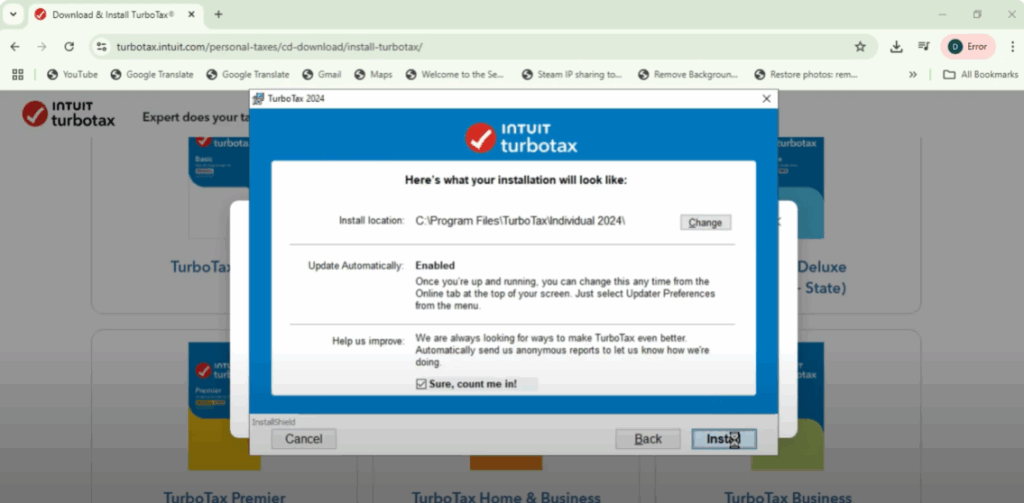Image resolution: width=1024 pixels, height=503 pixels.
Task: Open Chrome tab search dropdown
Action: coord(12,14)
